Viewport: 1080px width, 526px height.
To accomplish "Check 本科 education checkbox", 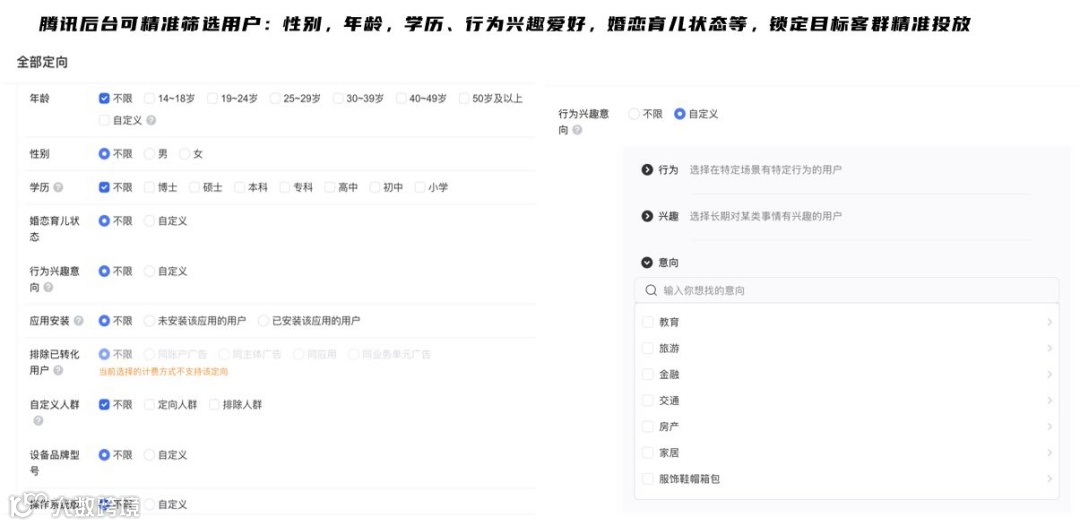I will (x=240, y=187).
